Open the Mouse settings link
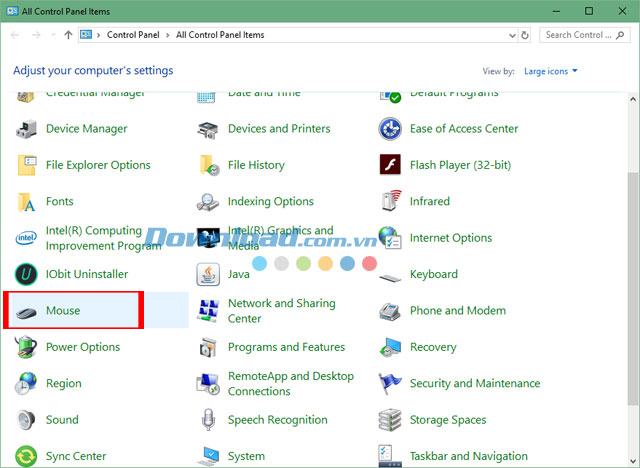 click(x=63, y=311)
